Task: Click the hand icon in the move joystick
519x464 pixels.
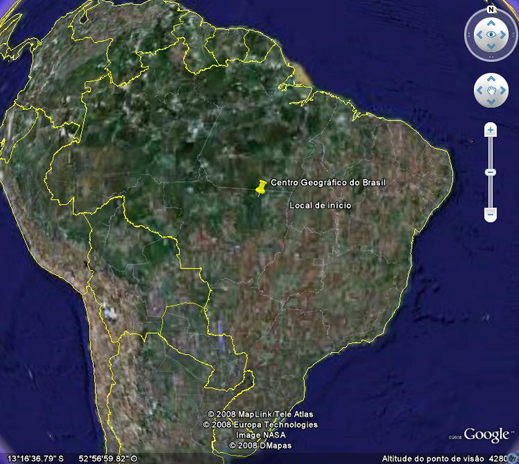Action: 491,90
